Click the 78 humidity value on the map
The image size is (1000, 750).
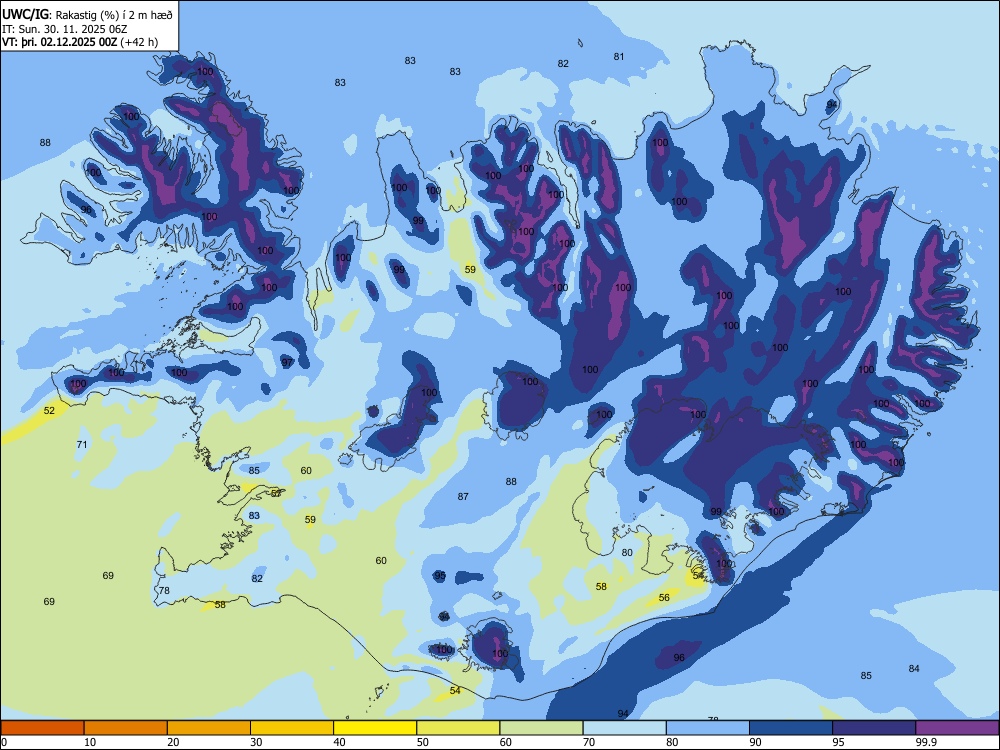tap(164, 591)
